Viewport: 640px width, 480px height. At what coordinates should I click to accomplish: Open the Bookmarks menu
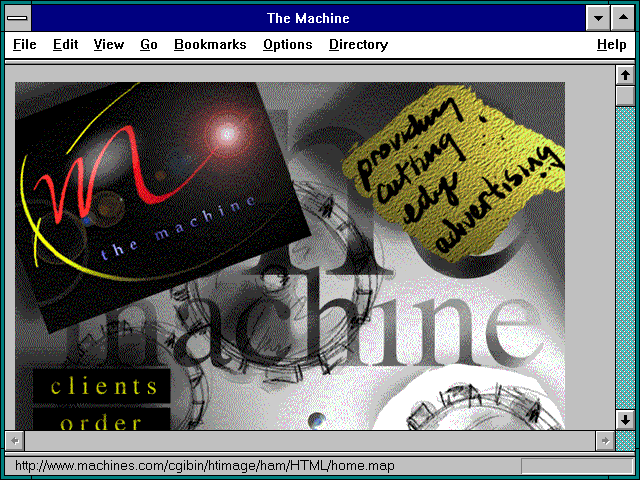click(210, 44)
